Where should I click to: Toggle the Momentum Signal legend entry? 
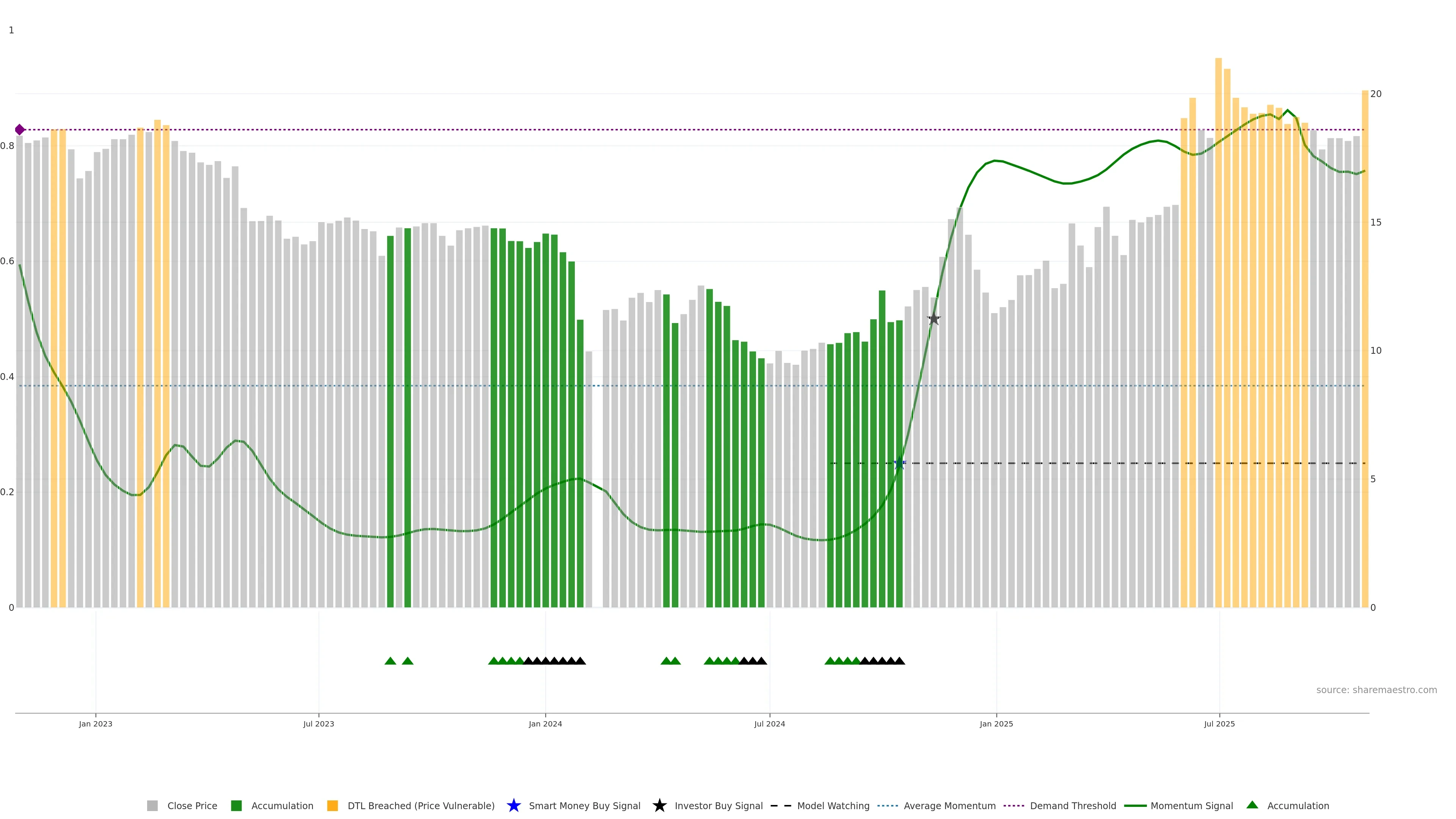tap(1191, 805)
